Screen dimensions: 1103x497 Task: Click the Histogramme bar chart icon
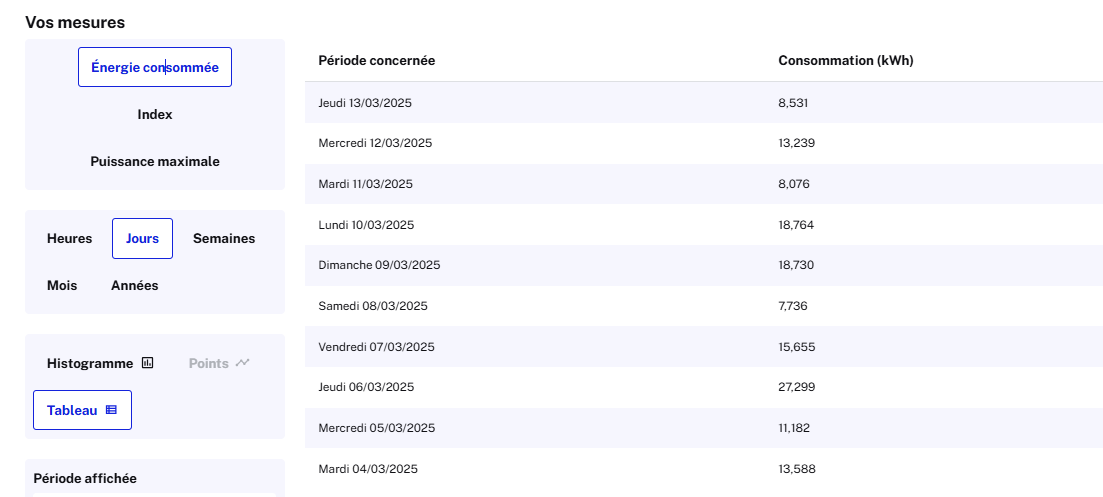click(147, 363)
